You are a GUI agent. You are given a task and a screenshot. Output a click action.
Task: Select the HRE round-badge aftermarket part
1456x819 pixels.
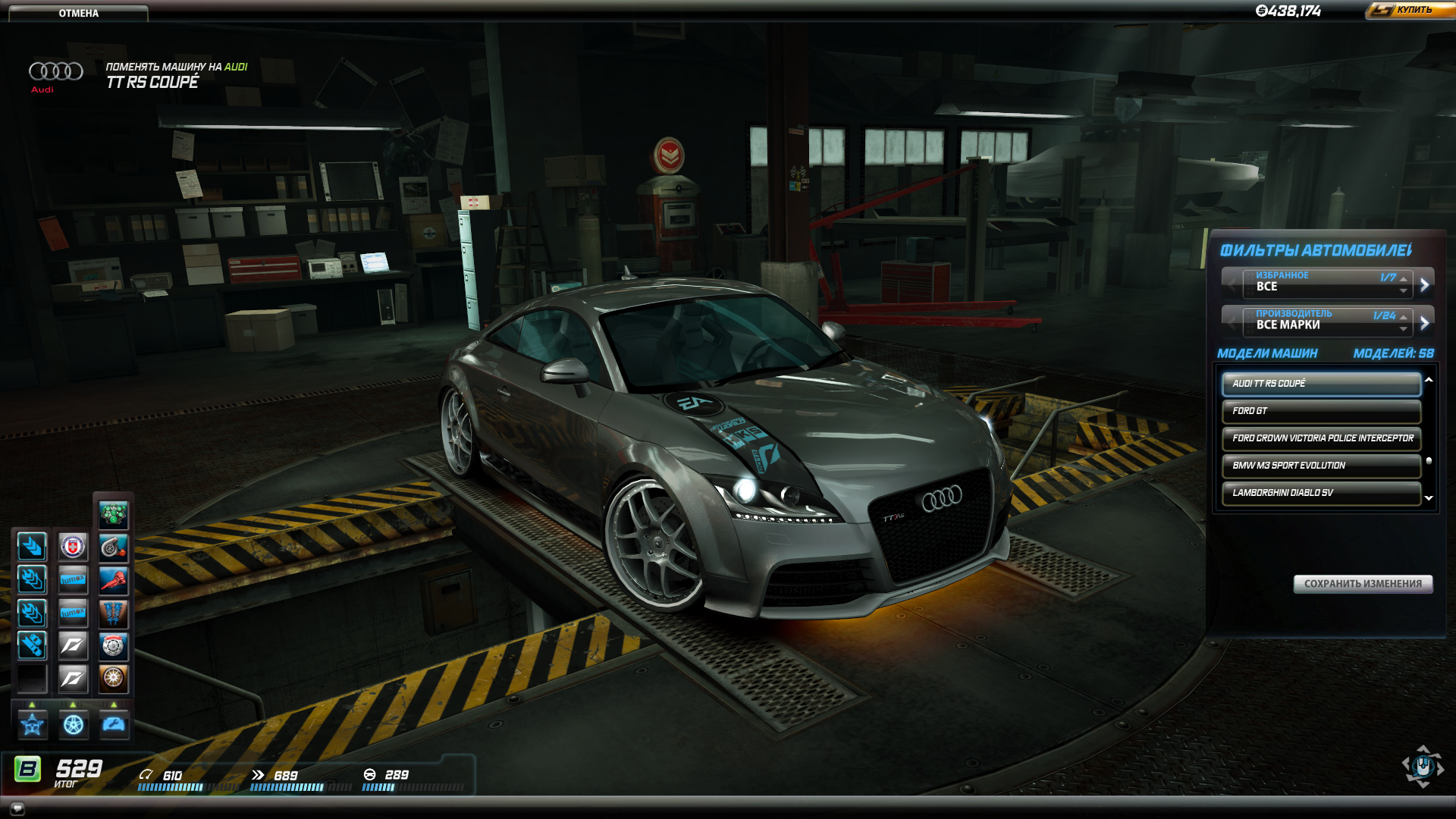(x=73, y=546)
